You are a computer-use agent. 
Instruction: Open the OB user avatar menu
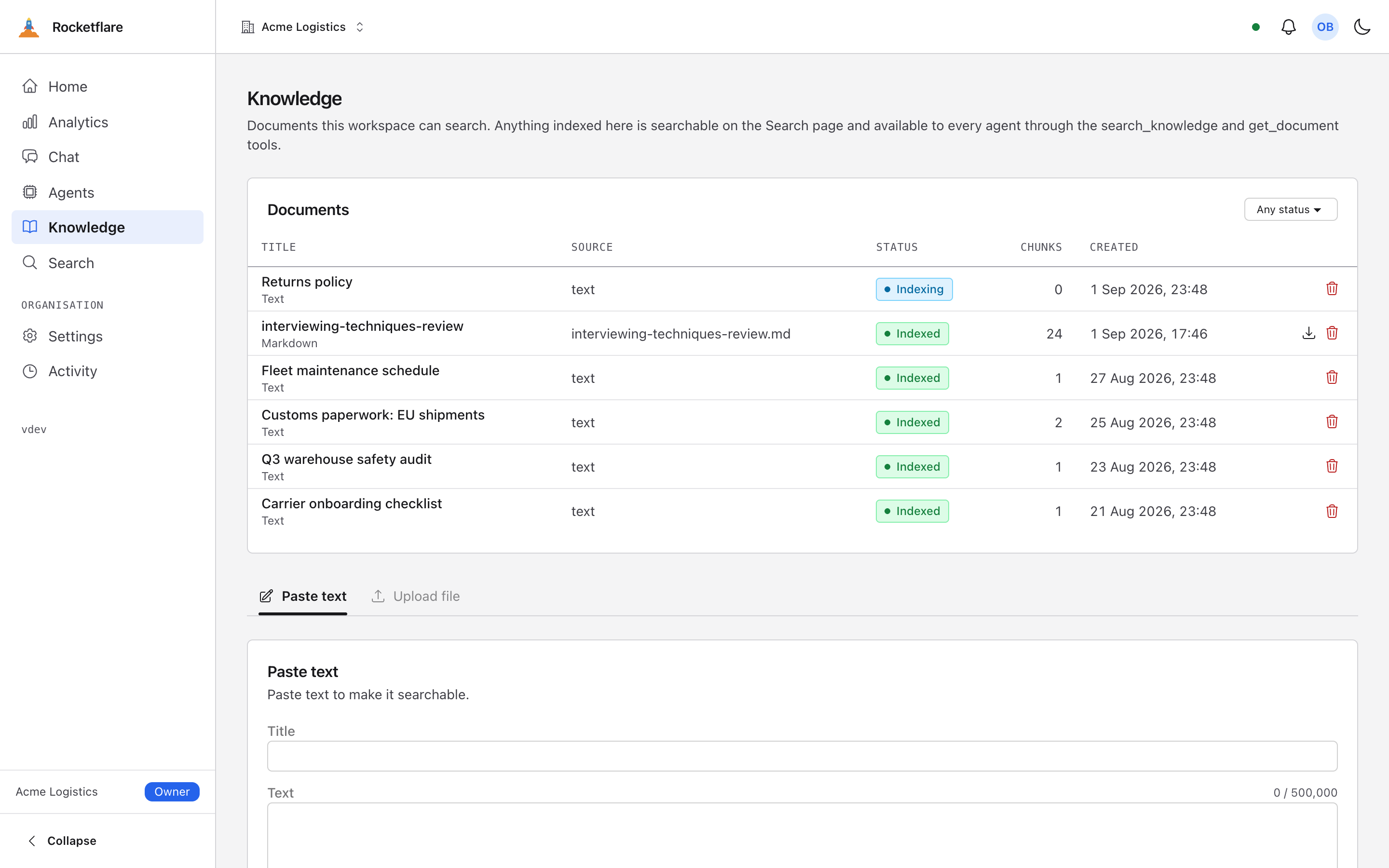pyautogui.click(x=1325, y=27)
